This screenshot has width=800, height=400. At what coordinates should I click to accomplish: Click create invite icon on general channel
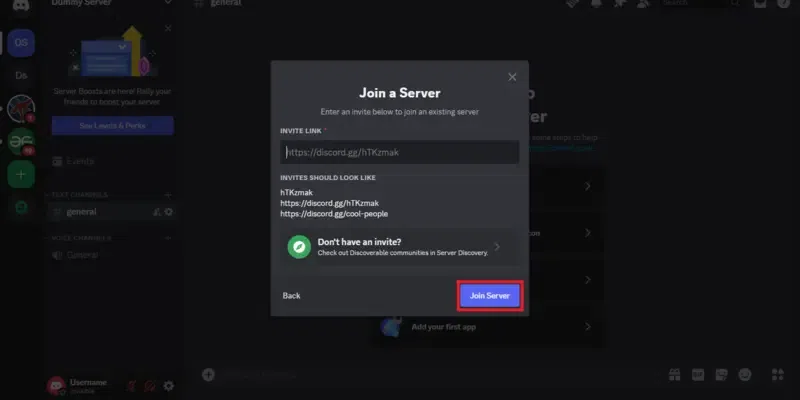(157, 212)
